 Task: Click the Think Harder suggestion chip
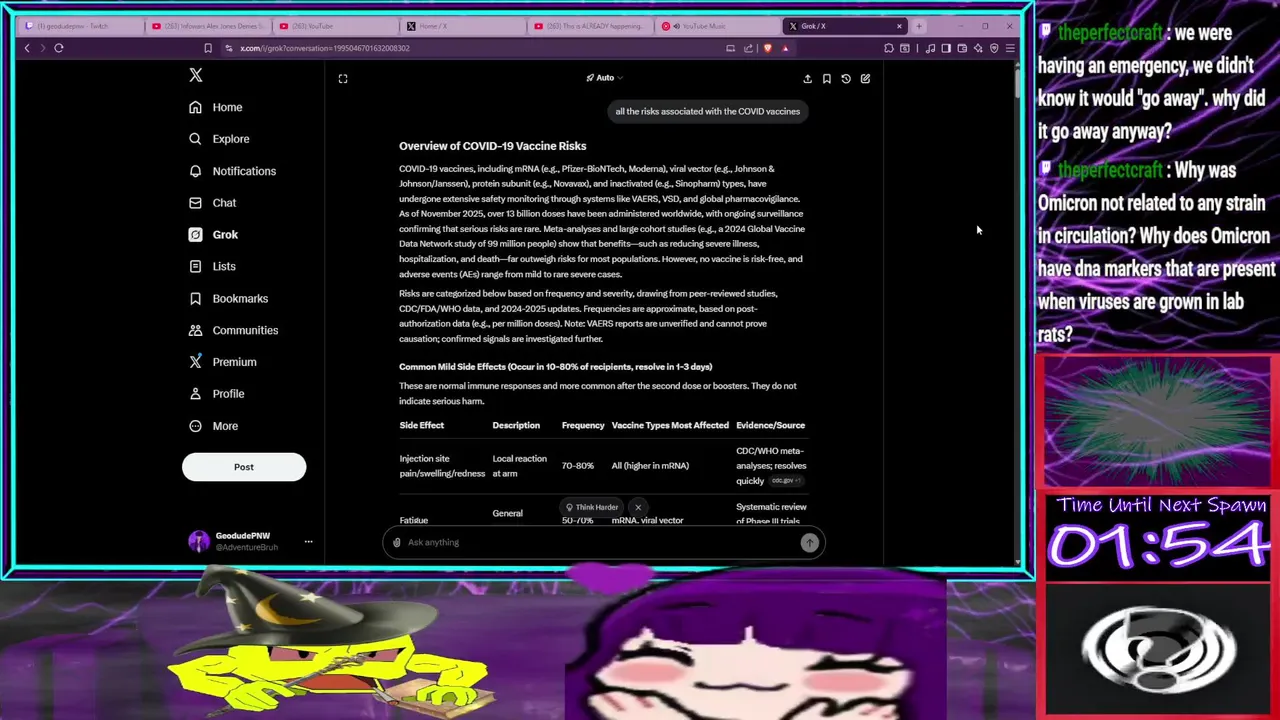[592, 507]
